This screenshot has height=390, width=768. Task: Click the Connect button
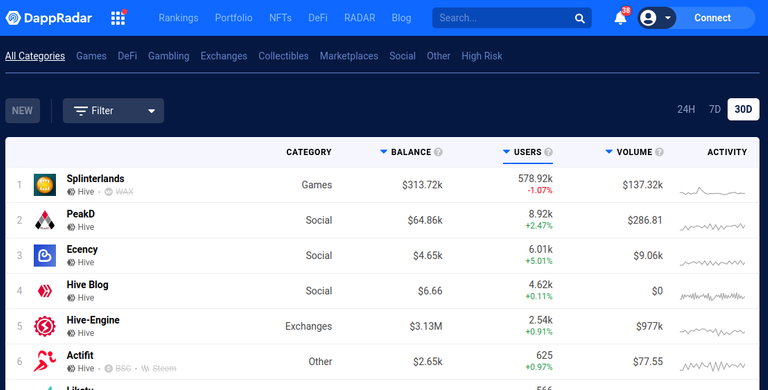click(x=712, y=18)
